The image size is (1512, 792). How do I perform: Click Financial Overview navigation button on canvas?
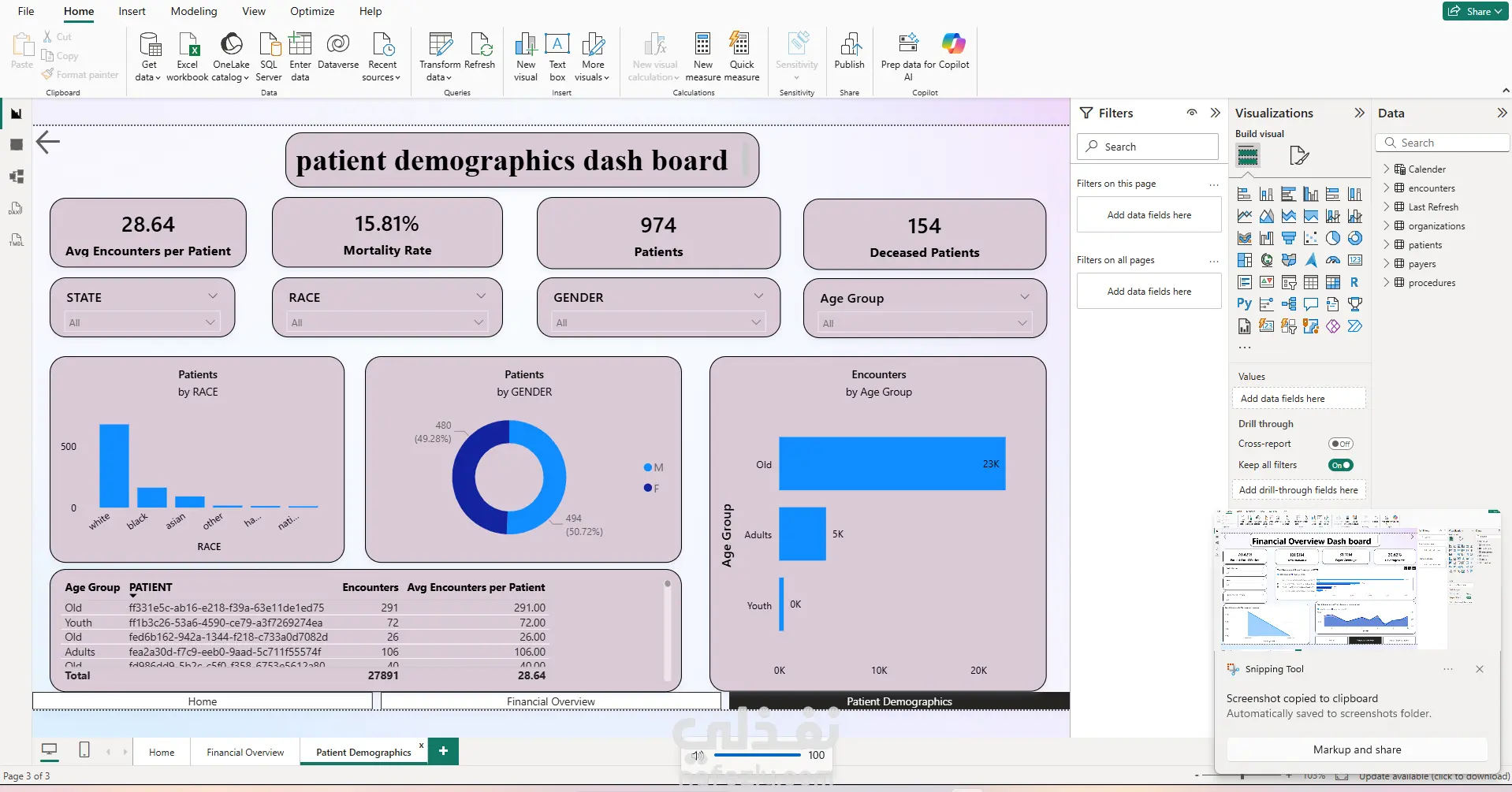tap(550, 701)
